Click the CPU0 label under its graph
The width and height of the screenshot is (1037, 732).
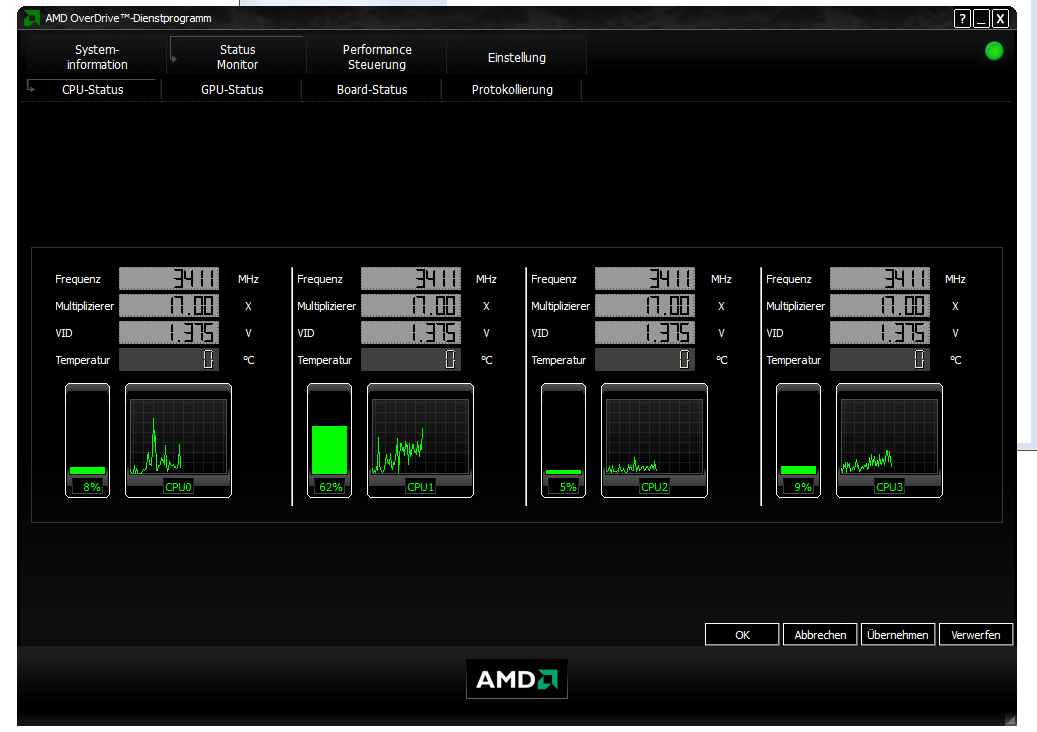pos(179,487)
